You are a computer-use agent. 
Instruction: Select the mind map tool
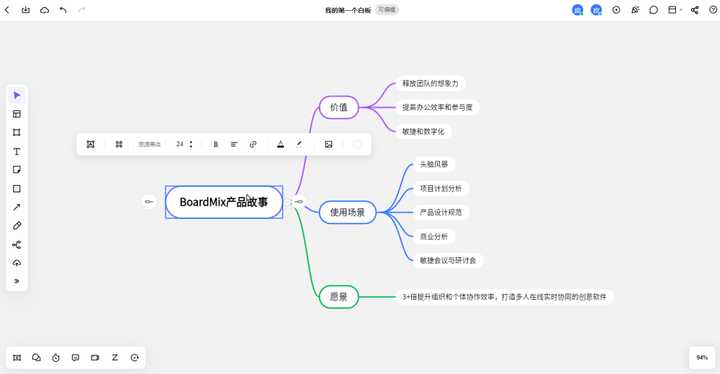(17, 244)
